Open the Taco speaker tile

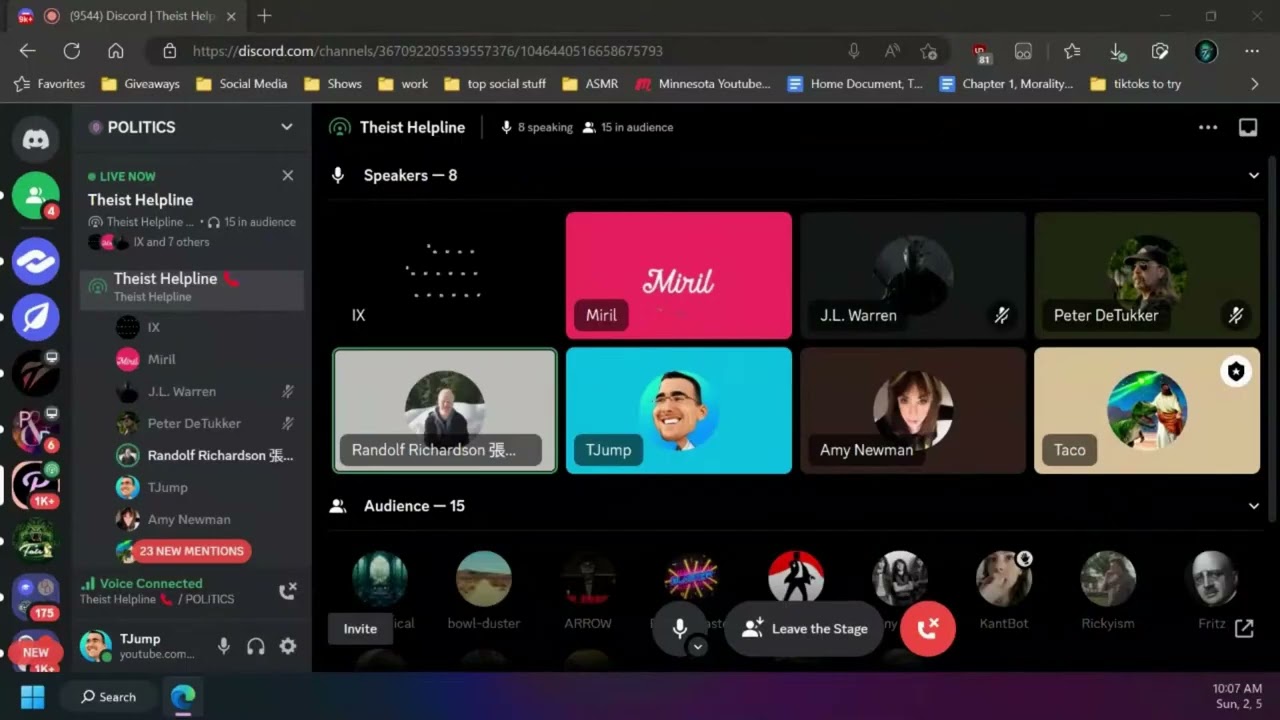tap(1147, 410)
